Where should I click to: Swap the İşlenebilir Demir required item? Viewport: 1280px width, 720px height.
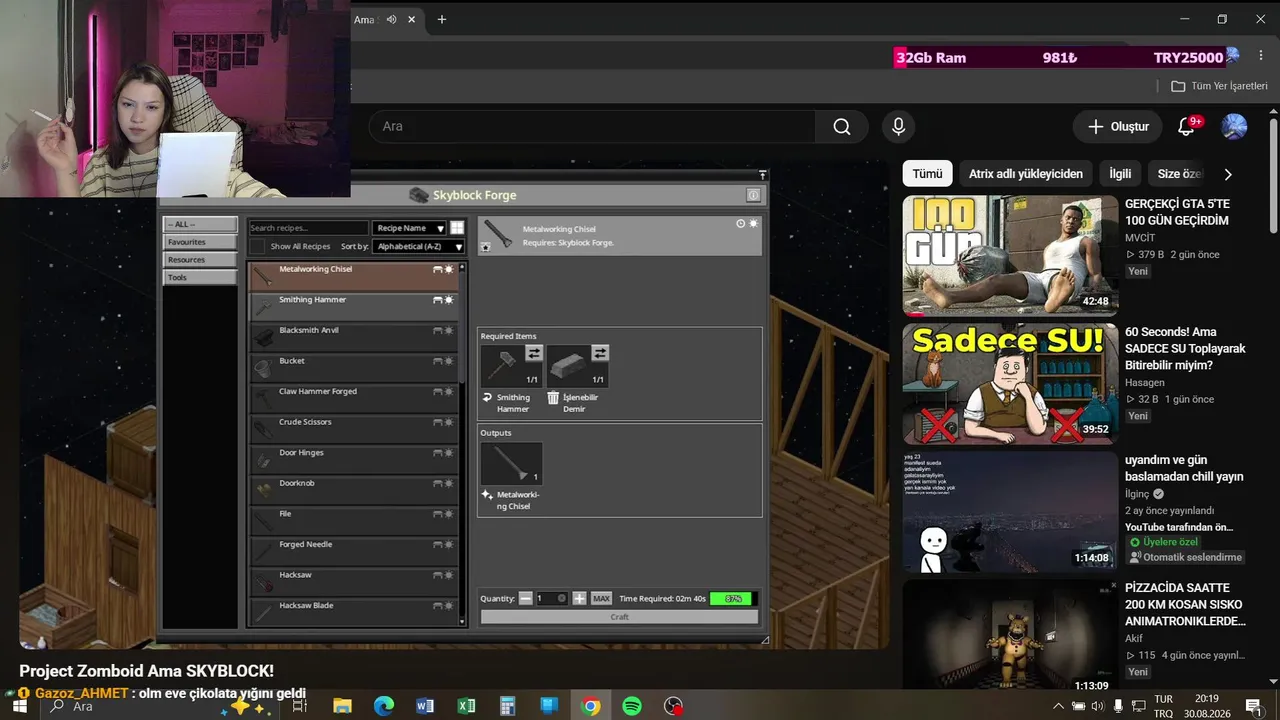(600, 353)
